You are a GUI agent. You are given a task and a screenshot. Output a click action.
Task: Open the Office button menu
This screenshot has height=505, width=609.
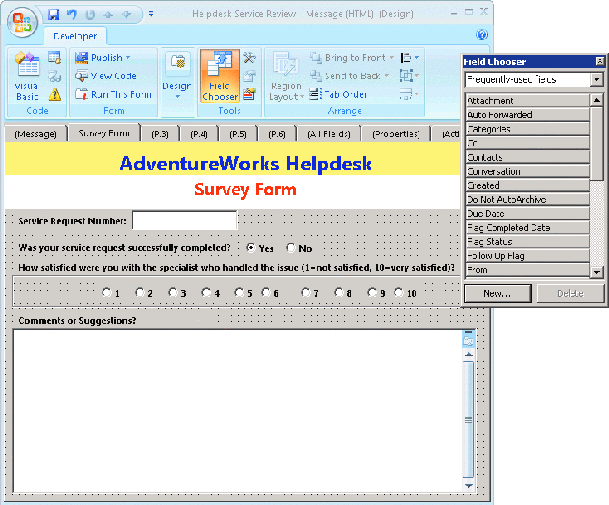23,21
